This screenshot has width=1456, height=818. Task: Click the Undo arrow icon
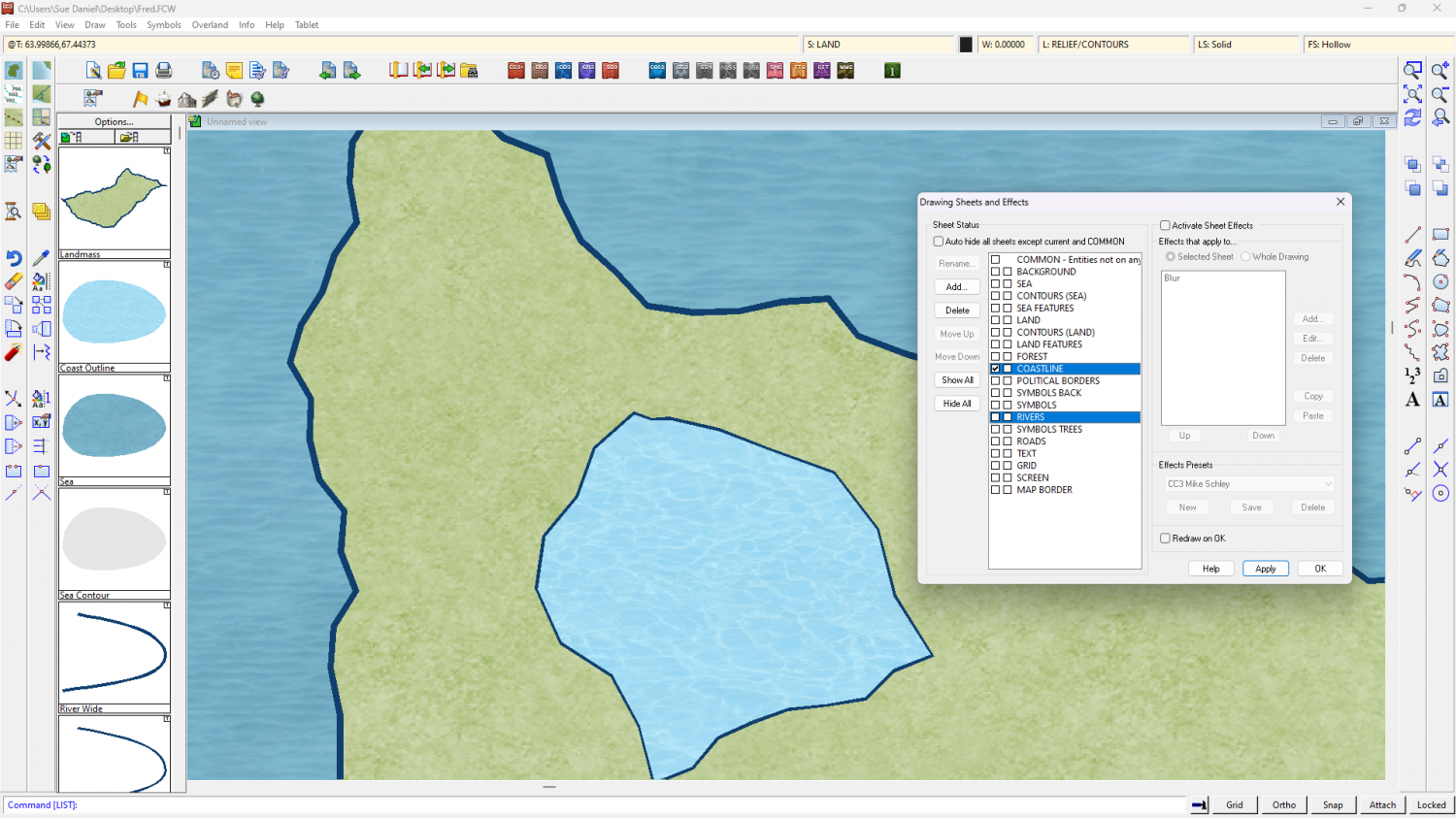click(x=14, y=258)
